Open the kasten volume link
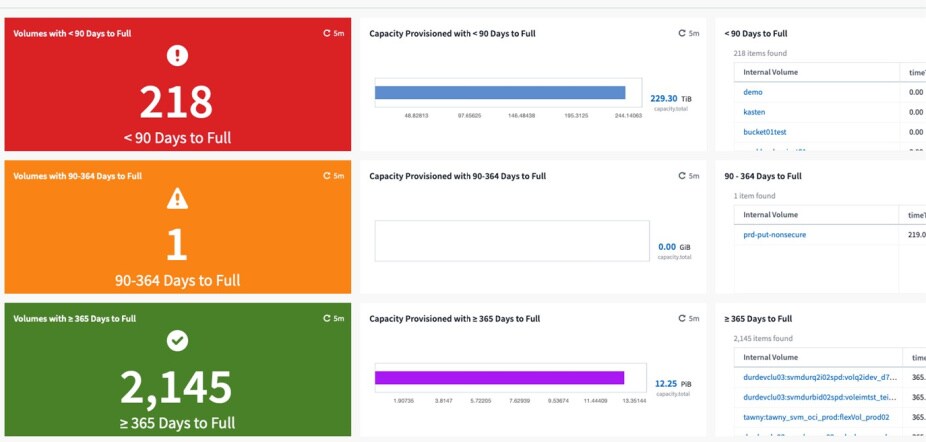926x442 pixels. 754,112
